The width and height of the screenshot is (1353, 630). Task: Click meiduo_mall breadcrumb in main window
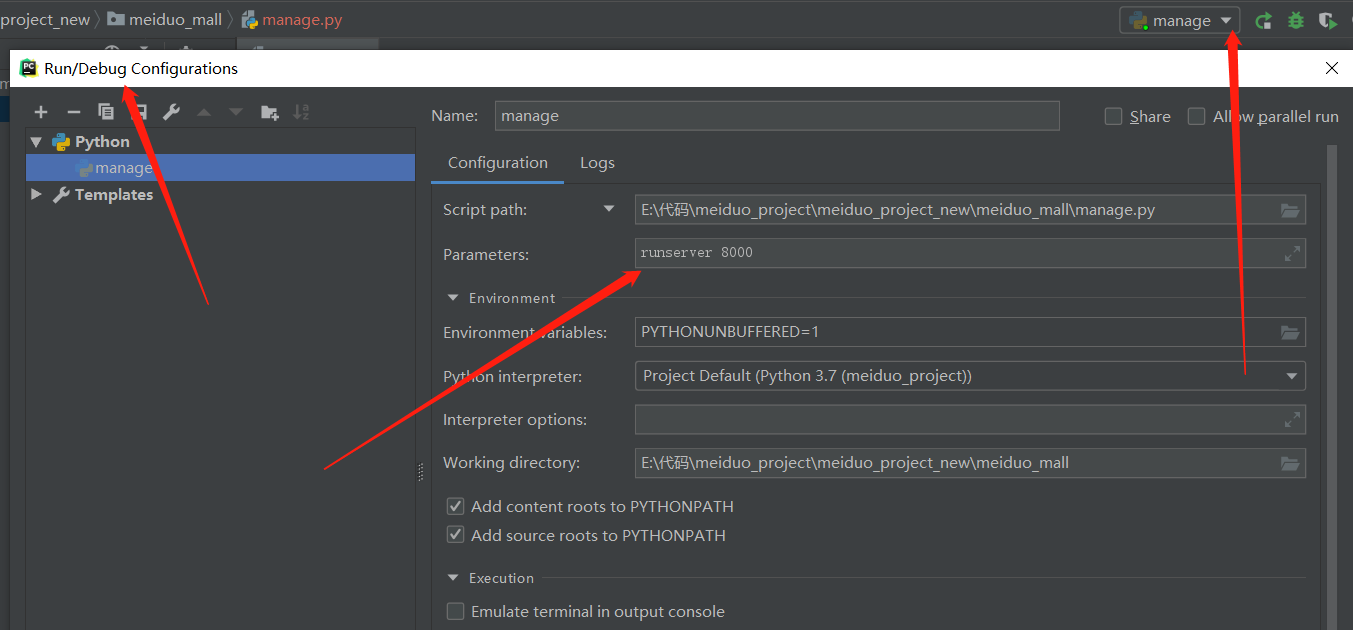(x=165, y=20)
